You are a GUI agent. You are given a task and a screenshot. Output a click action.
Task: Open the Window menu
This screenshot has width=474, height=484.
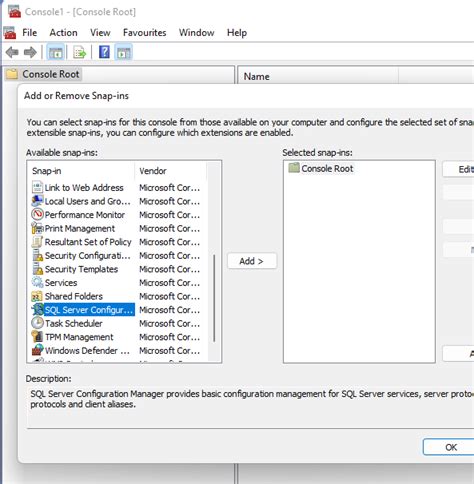[196, 33]
